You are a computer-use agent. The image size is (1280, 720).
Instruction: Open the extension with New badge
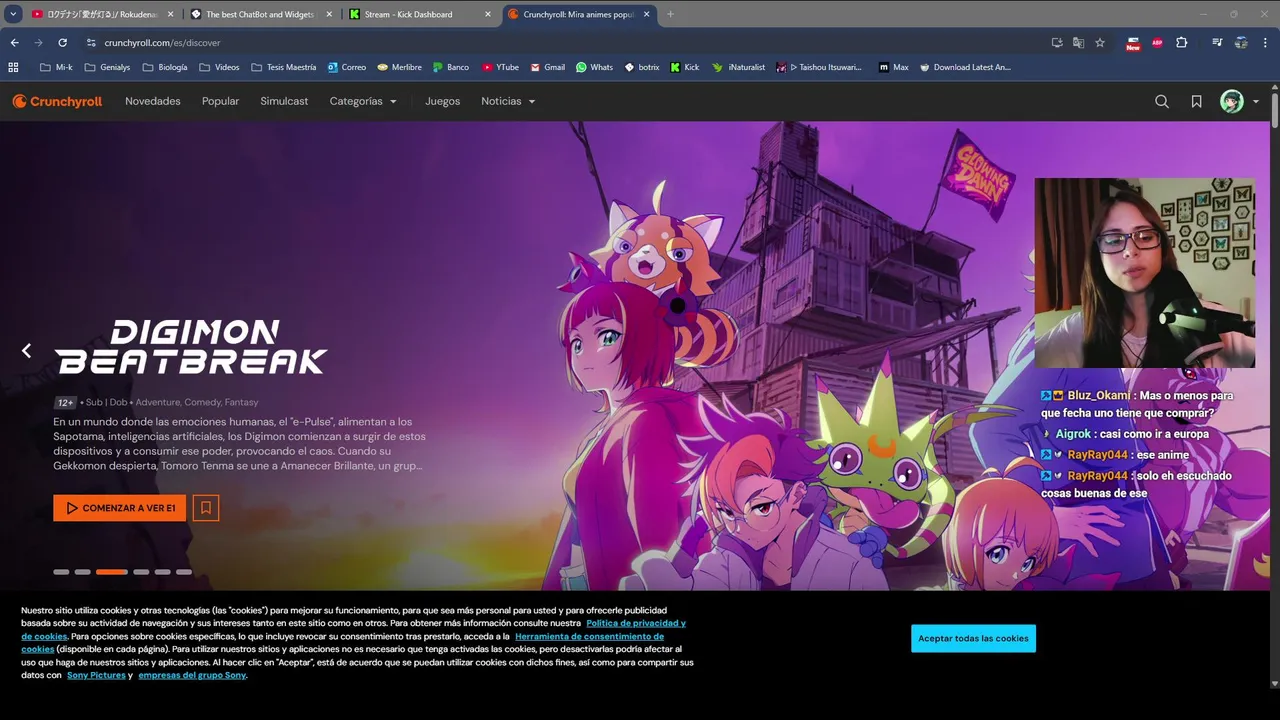[x=1133, y=43]
